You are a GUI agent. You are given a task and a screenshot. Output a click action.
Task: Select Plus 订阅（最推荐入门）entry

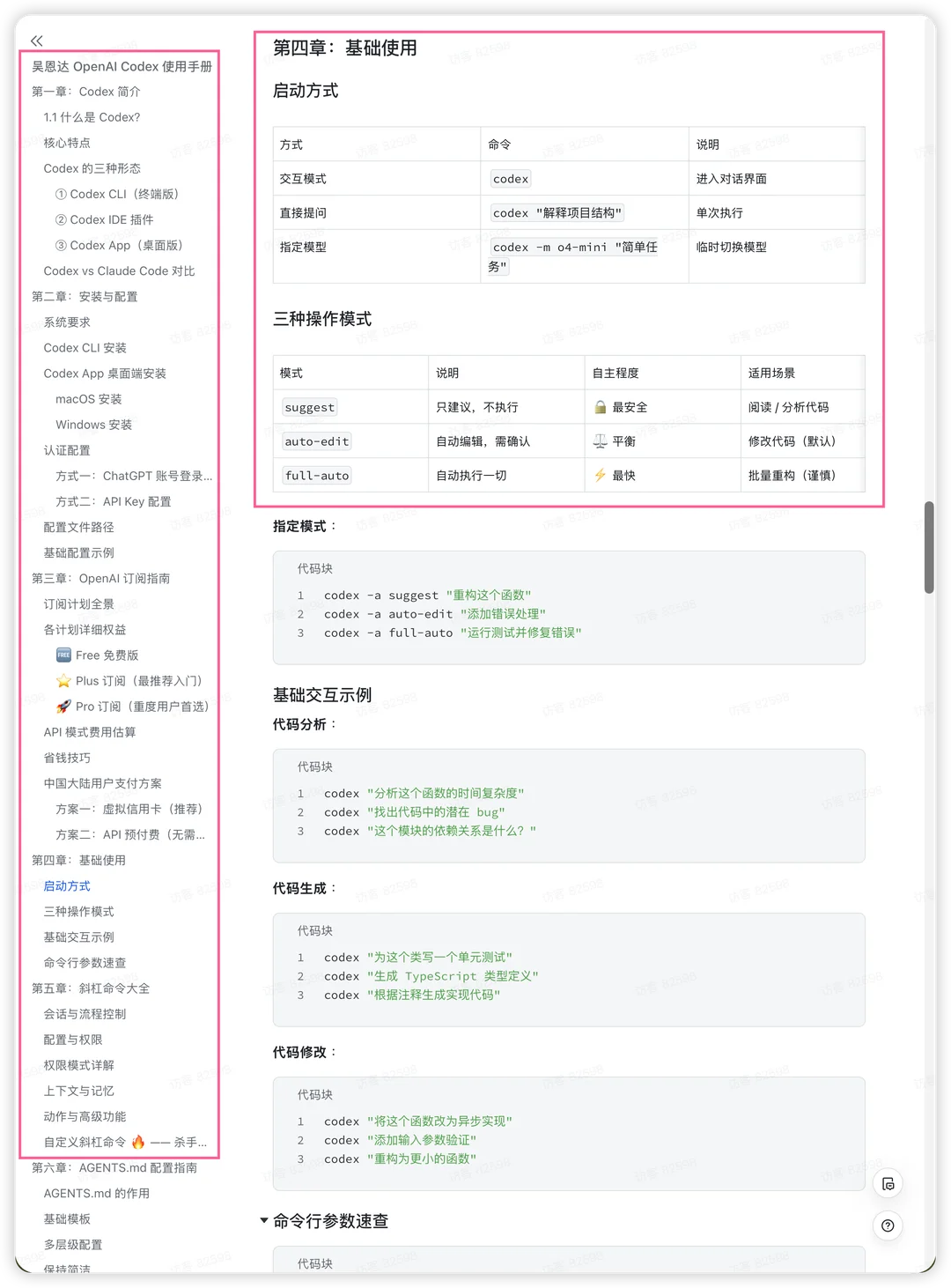(129, 681)
